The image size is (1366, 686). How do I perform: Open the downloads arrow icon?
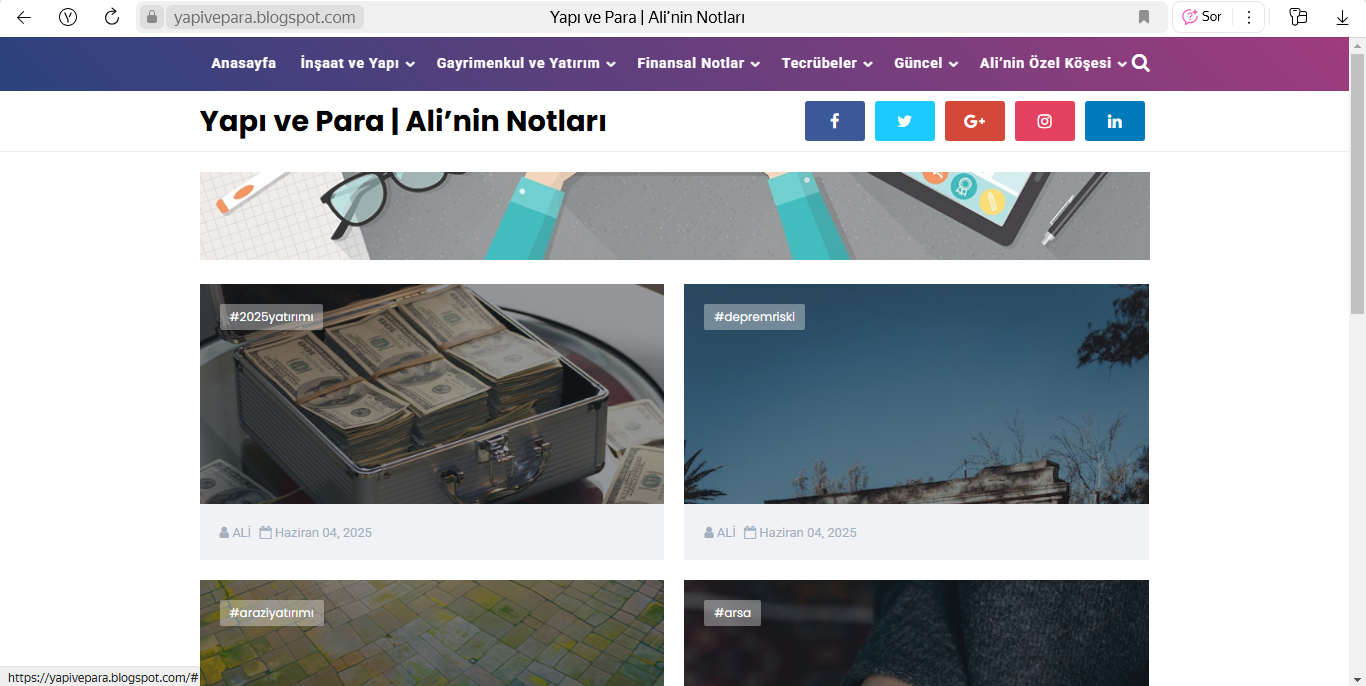click(x=1342, y=17)
